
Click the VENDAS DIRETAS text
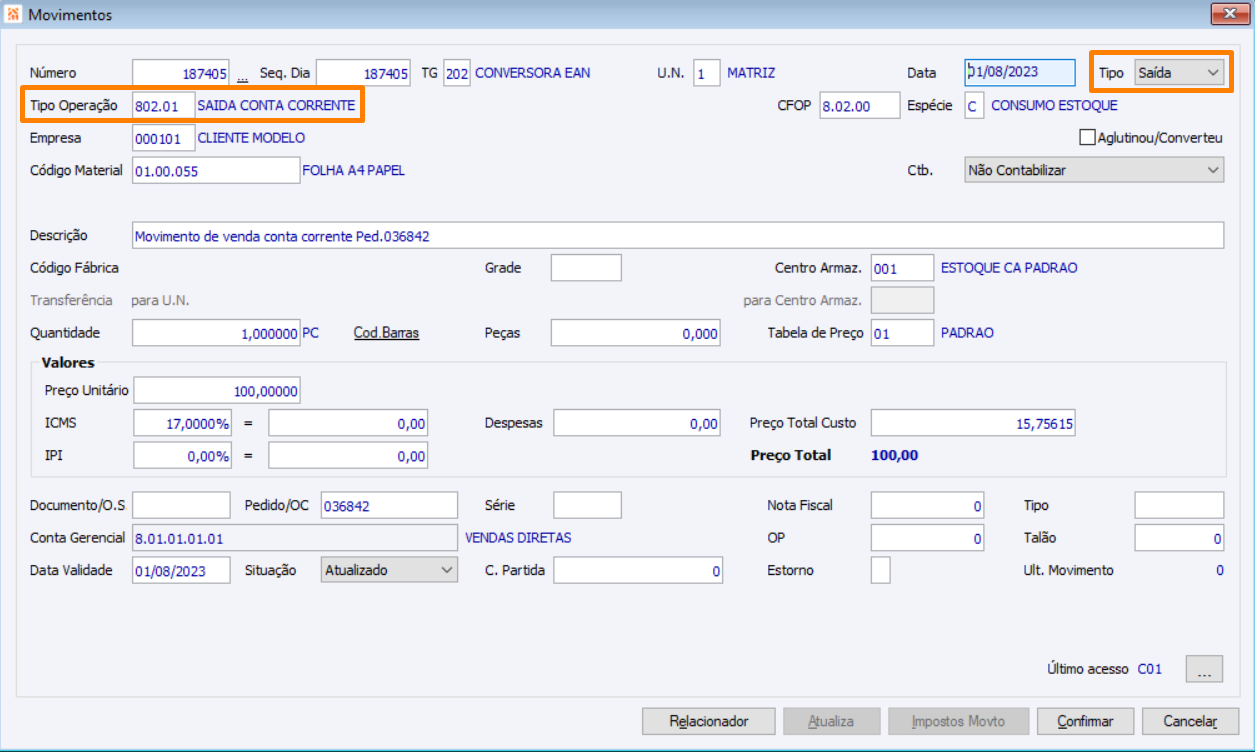[518, 538]
